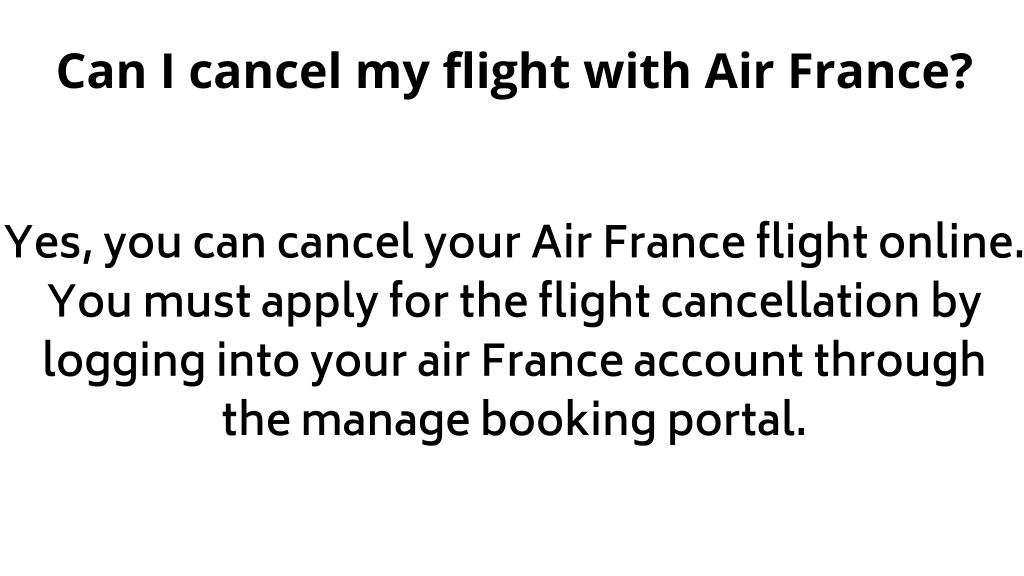Click the words "flight cancellation"
This screenshot has height=576, width=1024.
click(729, 302)
